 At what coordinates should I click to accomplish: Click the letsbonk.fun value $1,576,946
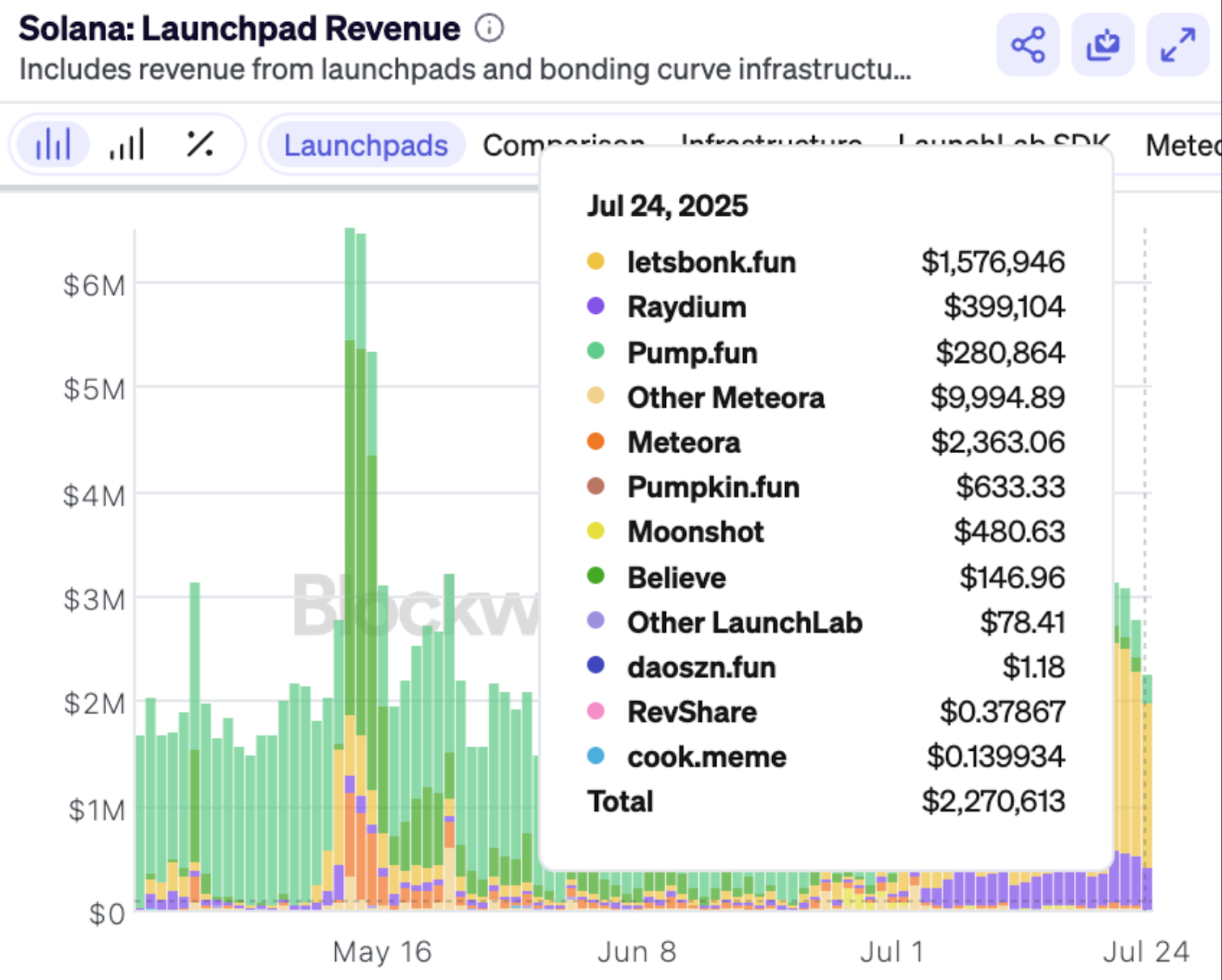(992, 262)
